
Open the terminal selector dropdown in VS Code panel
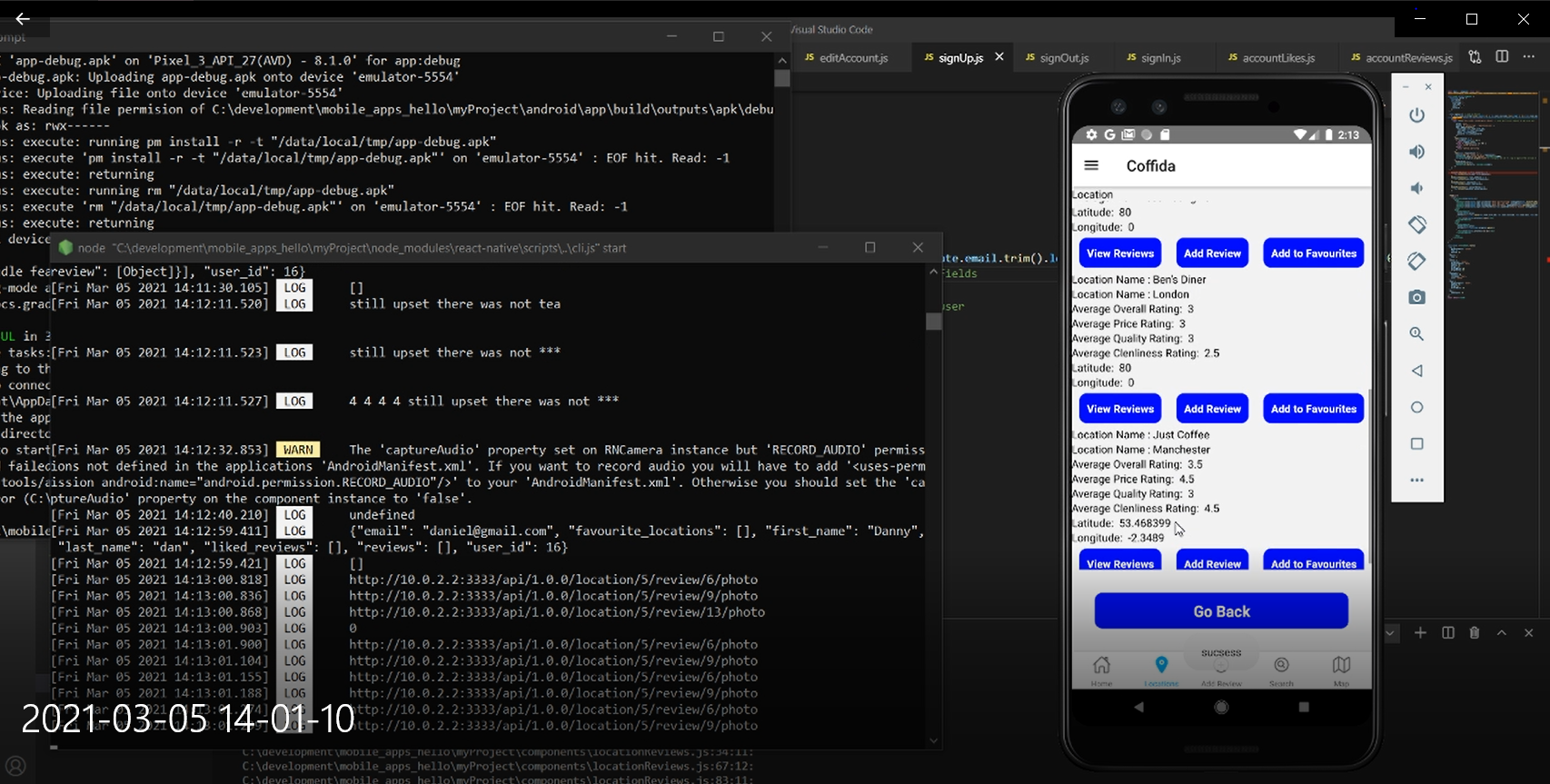click(x=1391, y=632)
